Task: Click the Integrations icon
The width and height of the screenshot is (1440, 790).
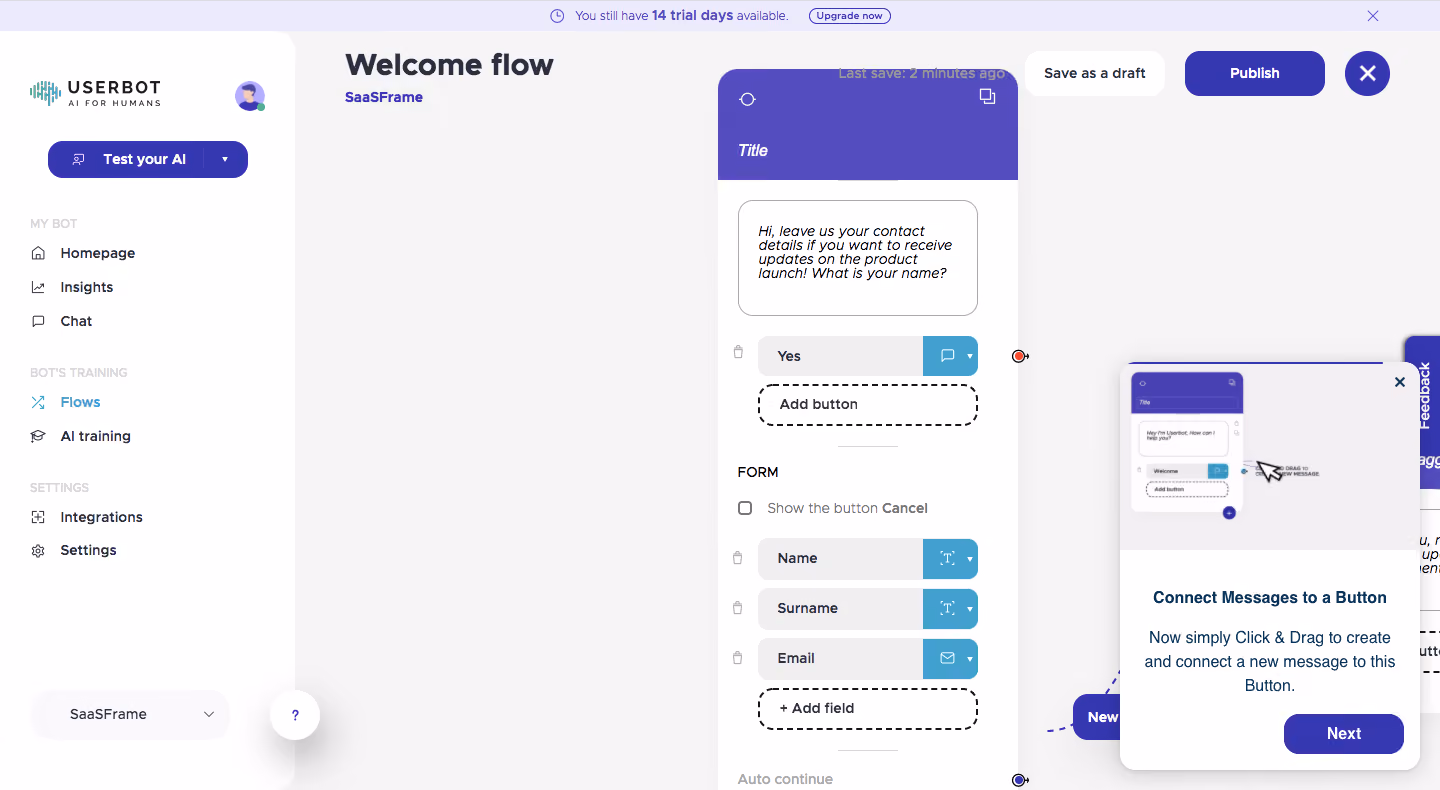Action: coord(38,517)
